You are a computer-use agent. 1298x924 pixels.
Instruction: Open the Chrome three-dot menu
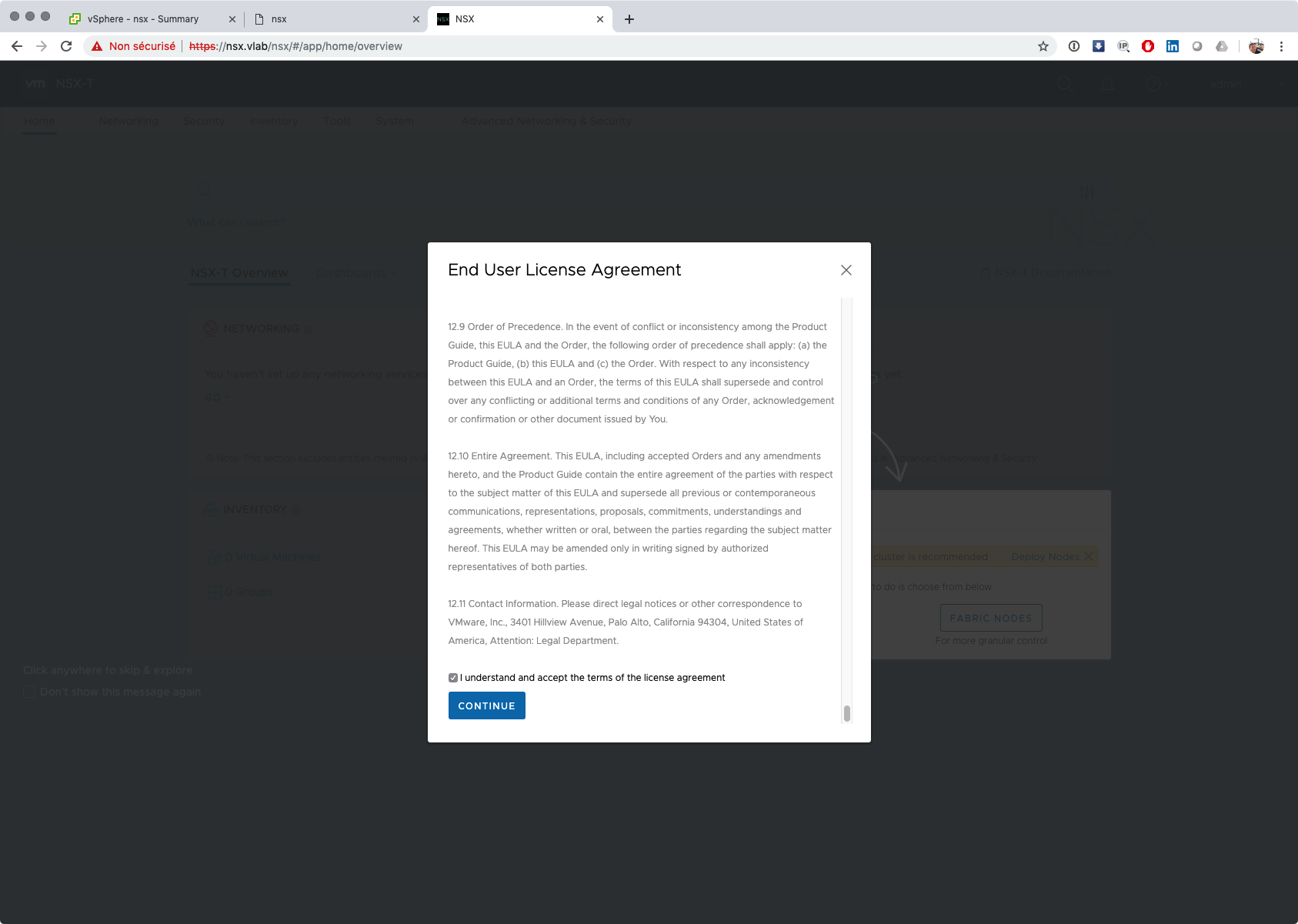tap(1281, 46)
